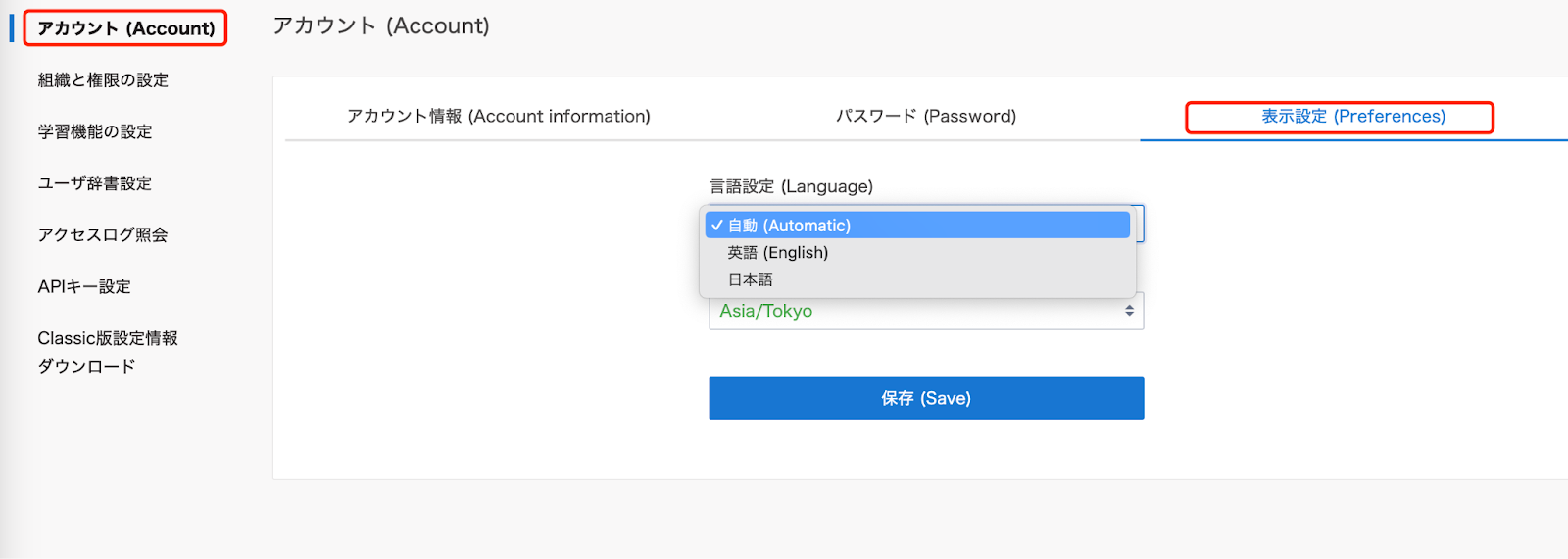Pick the 自動 (Automatic) language option

click(x=917, y=226)
